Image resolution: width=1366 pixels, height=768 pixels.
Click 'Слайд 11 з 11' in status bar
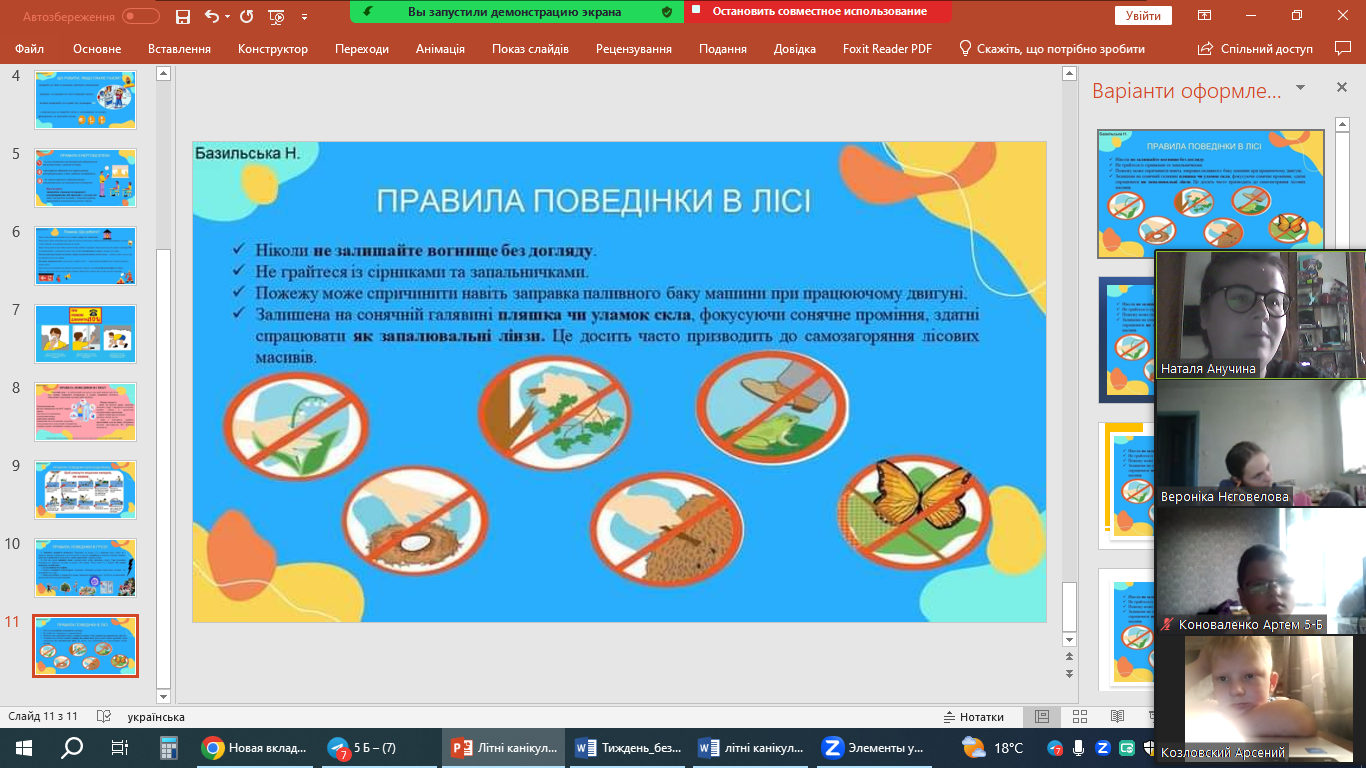(43, 717)
